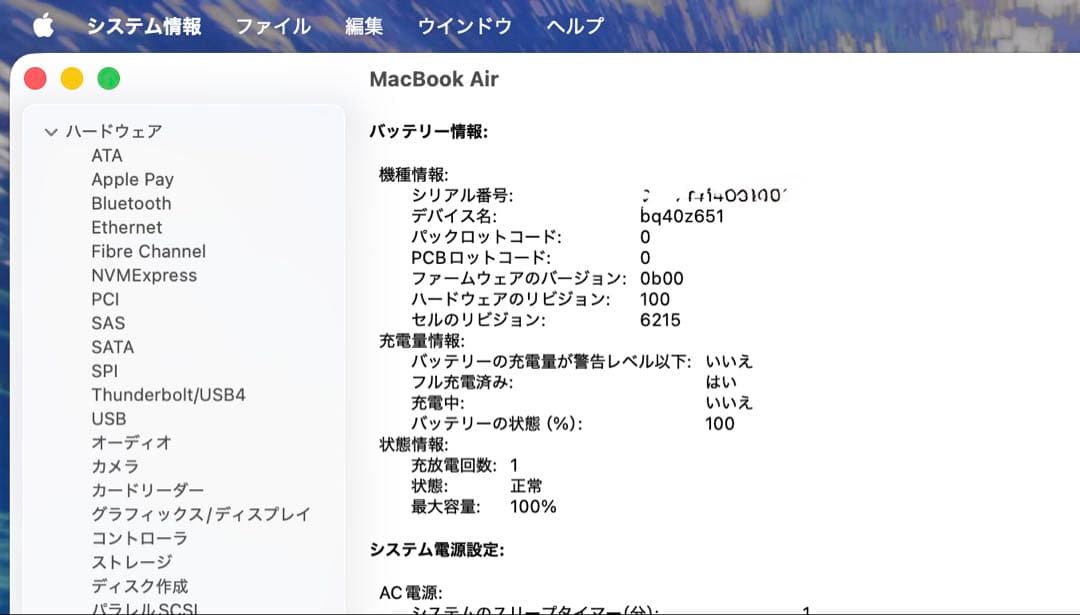The height and width of the screenshot is (615, 1080).
Task: Open the ウインドウ menu
Action: coord(464,26)
